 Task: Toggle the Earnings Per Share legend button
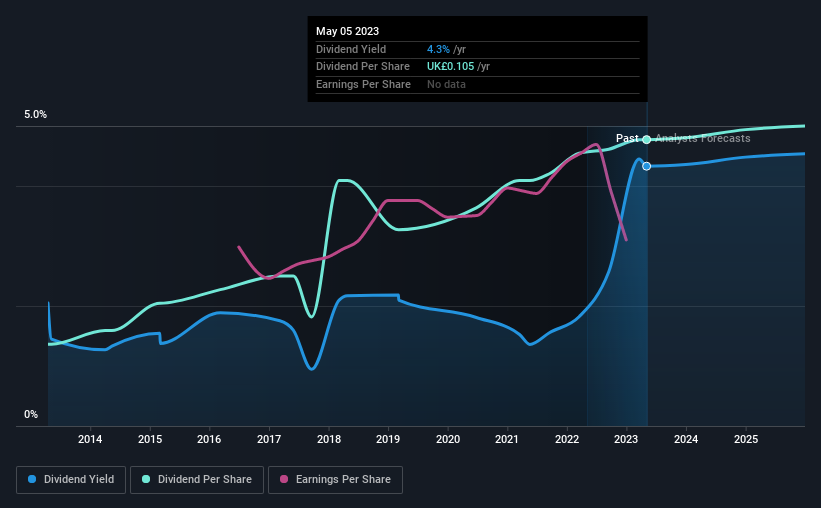[335, 480]
